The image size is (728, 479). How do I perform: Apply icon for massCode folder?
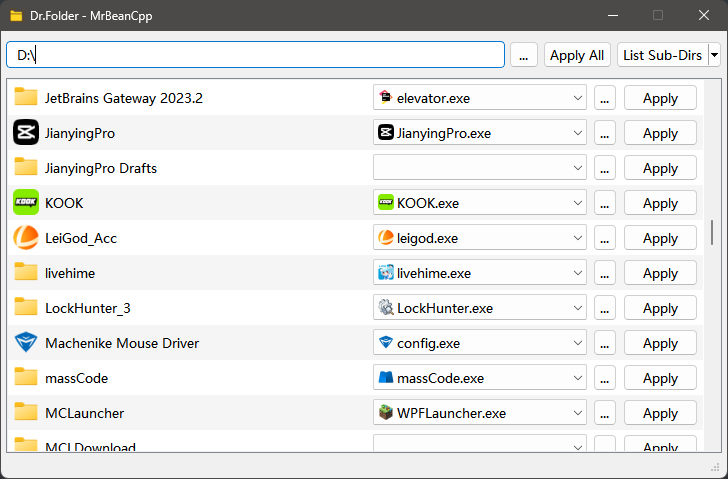click(660, 378)
